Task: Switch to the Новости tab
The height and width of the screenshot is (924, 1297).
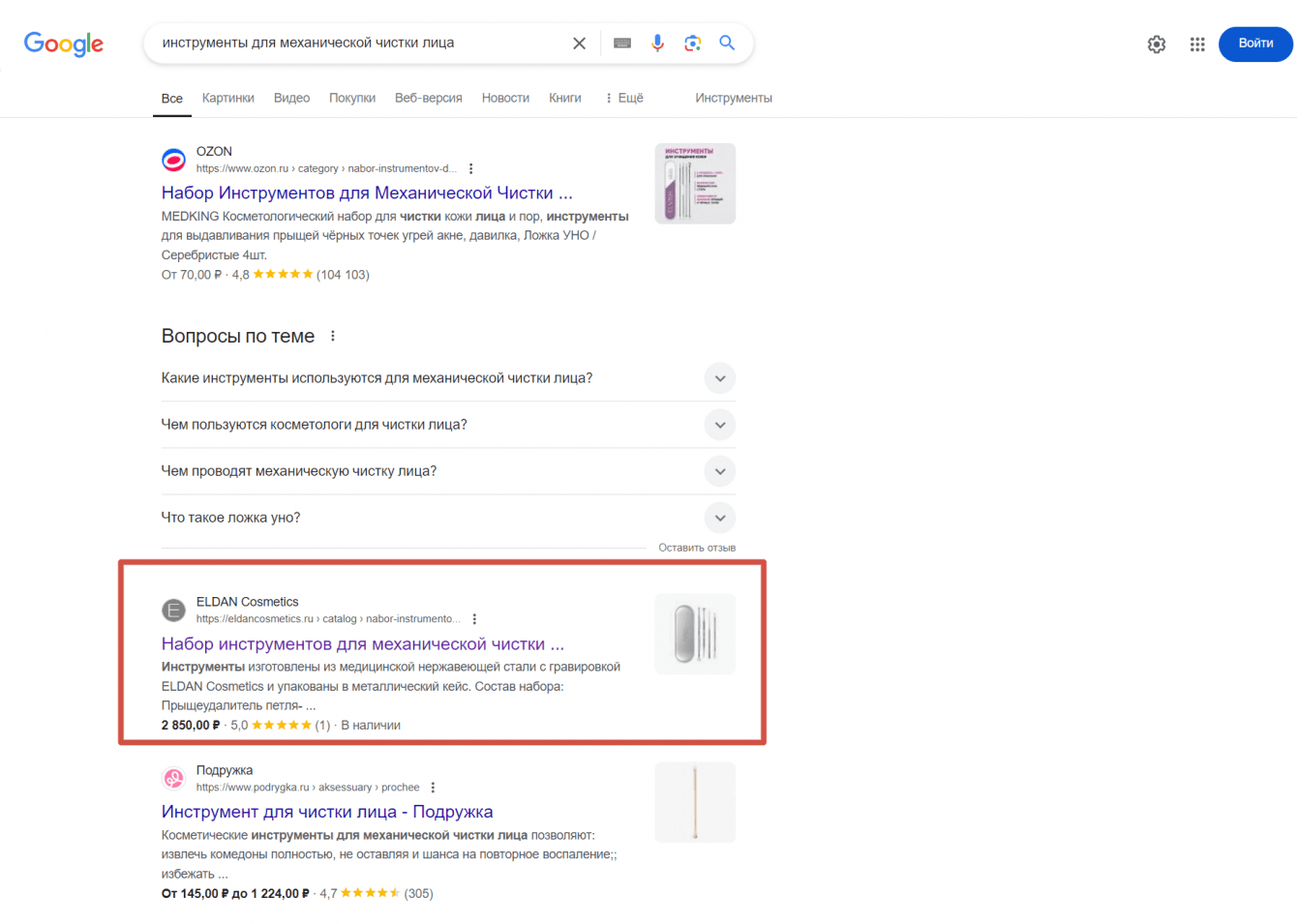Action: pyautogui.click(x=505, y=98)
